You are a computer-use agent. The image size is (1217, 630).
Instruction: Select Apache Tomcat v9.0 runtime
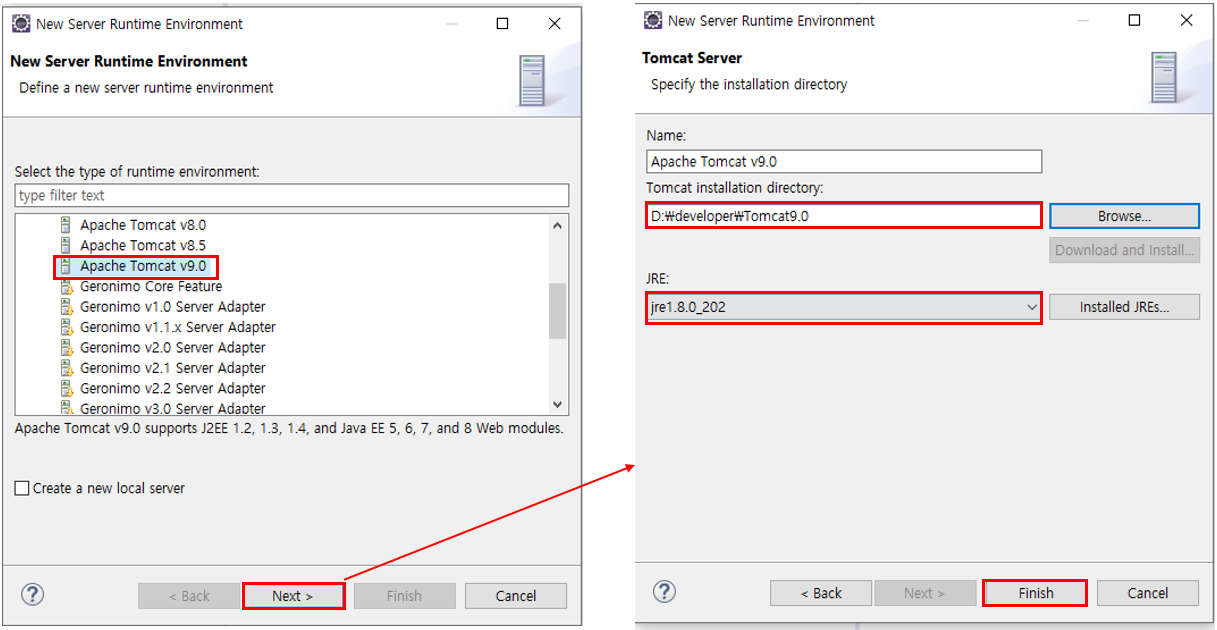coord(143,266)
